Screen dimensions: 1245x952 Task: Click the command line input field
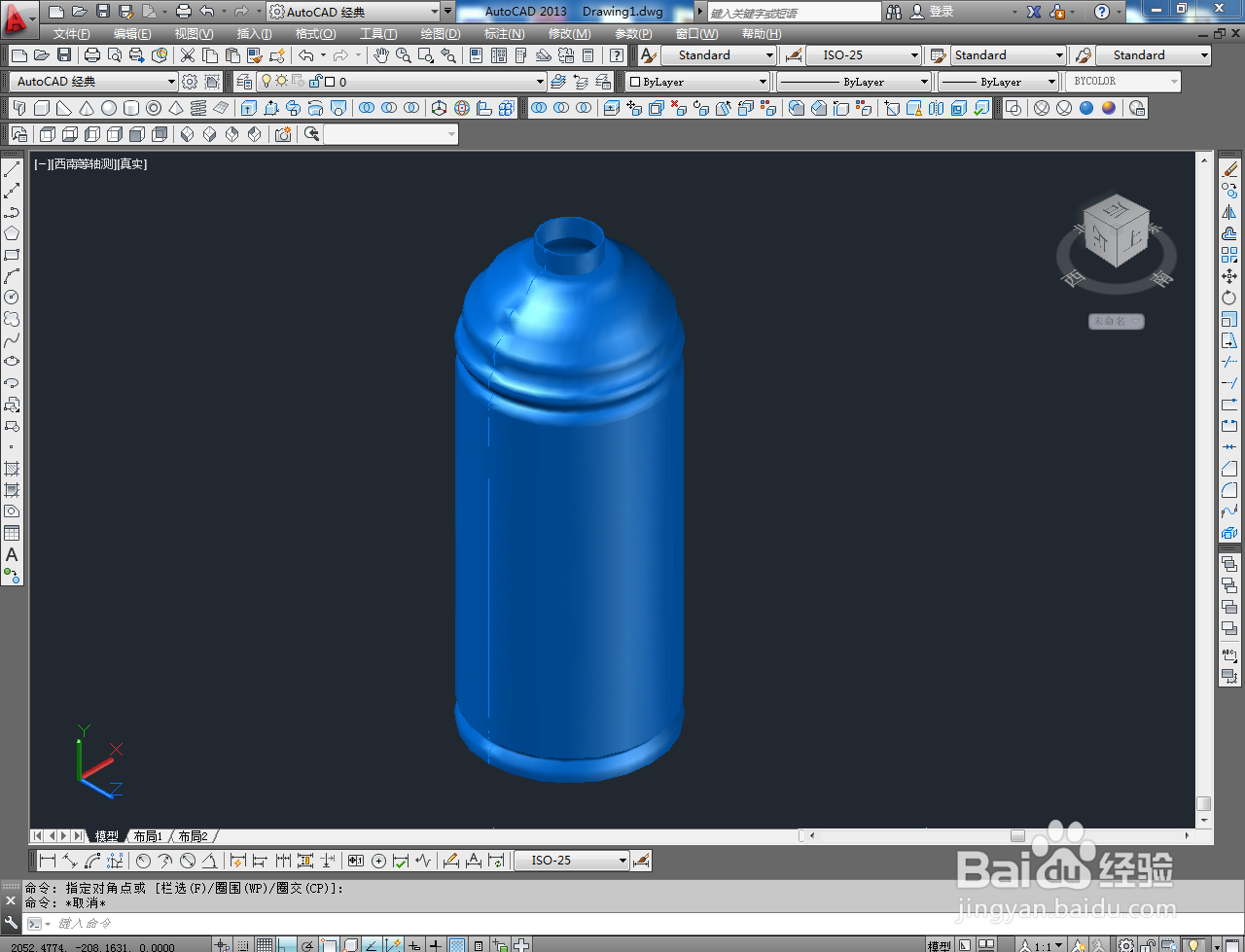coord(622,924)
